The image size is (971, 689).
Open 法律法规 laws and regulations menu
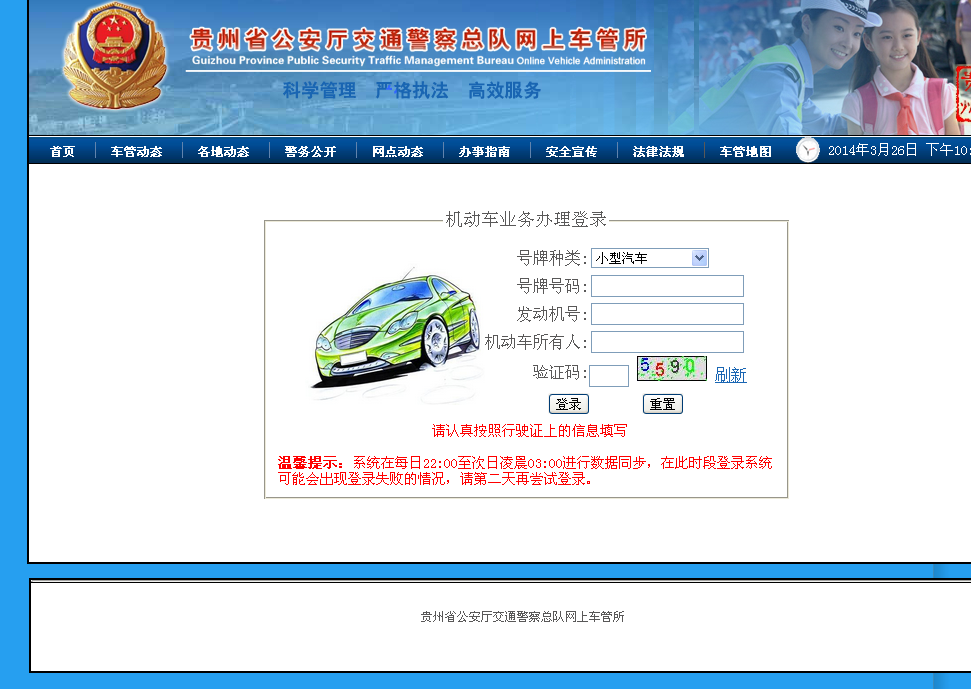[x=658, y=152]
